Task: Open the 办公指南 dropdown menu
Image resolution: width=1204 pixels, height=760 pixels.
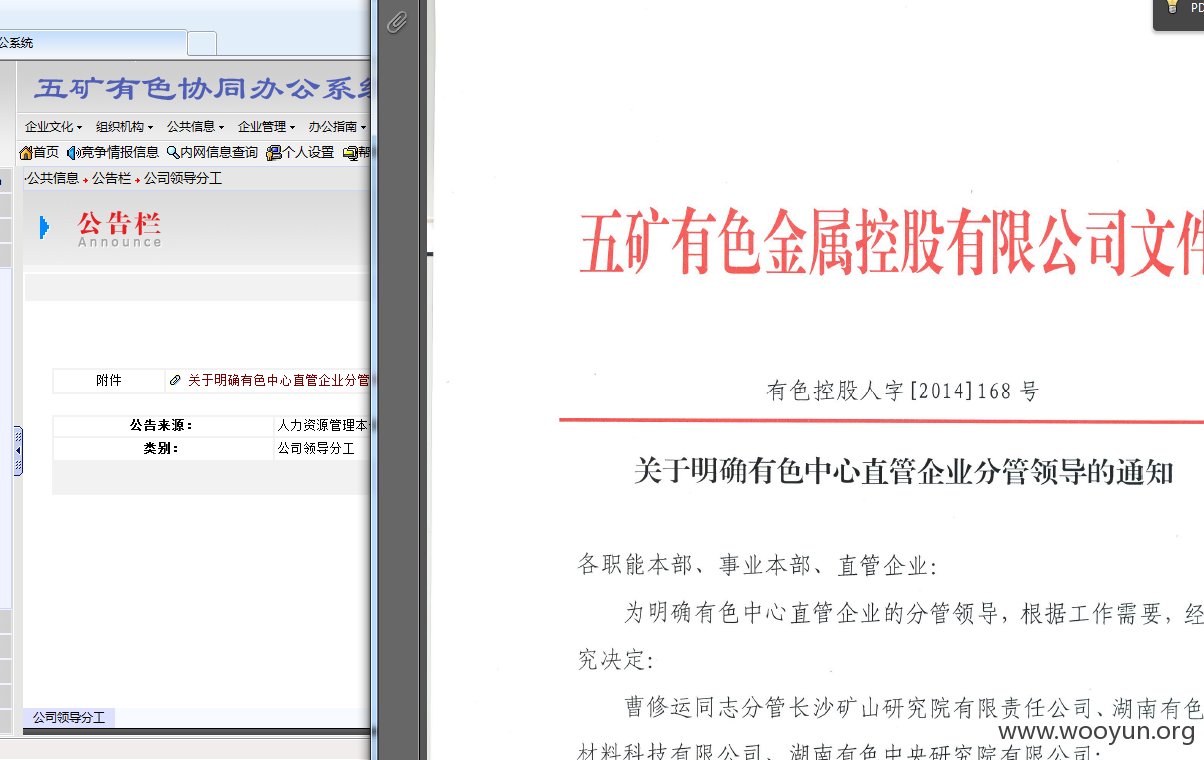Action: [x=337, y=127]
